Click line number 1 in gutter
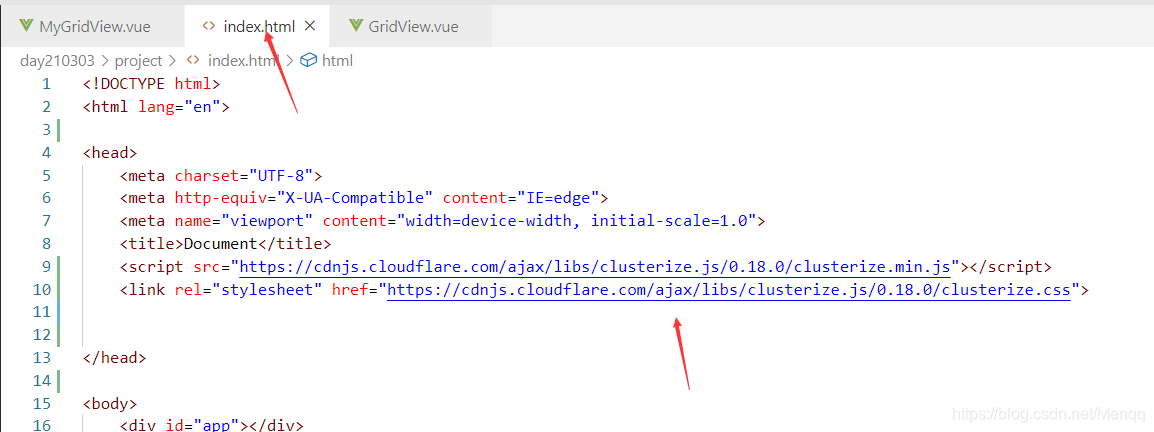This screenshot has height=432, width=1154. pyautogui.click(x=46, y=83)
